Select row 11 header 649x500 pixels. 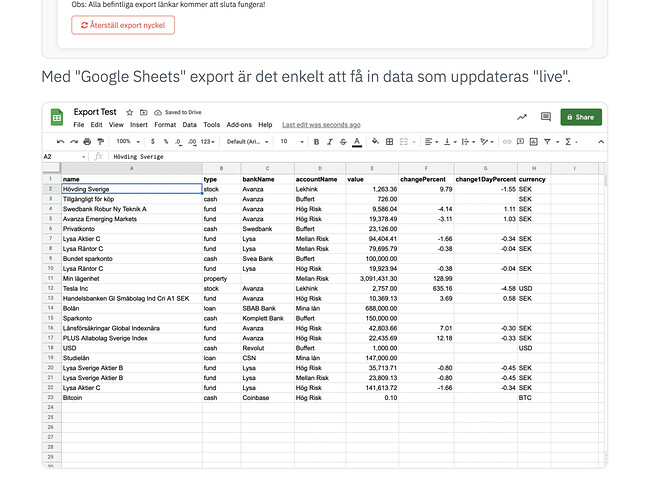[51, 279]
